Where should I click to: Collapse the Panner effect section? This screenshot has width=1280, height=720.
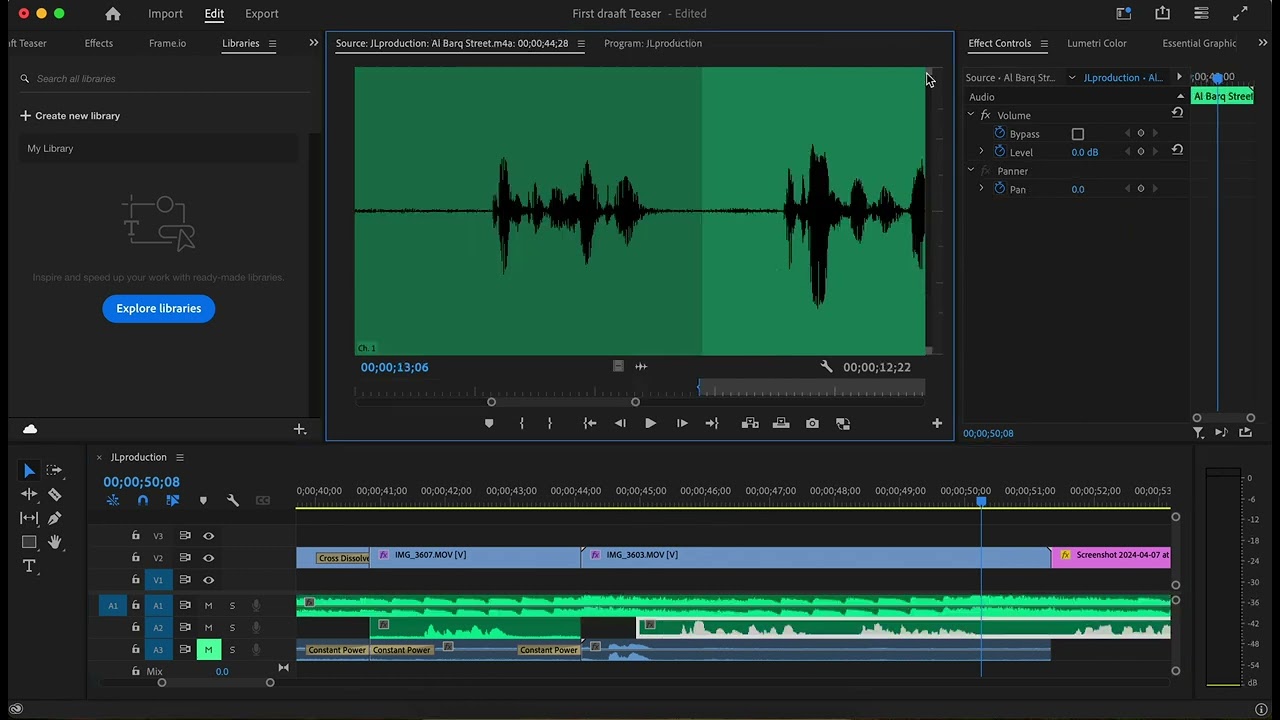(x=970, y=171)
